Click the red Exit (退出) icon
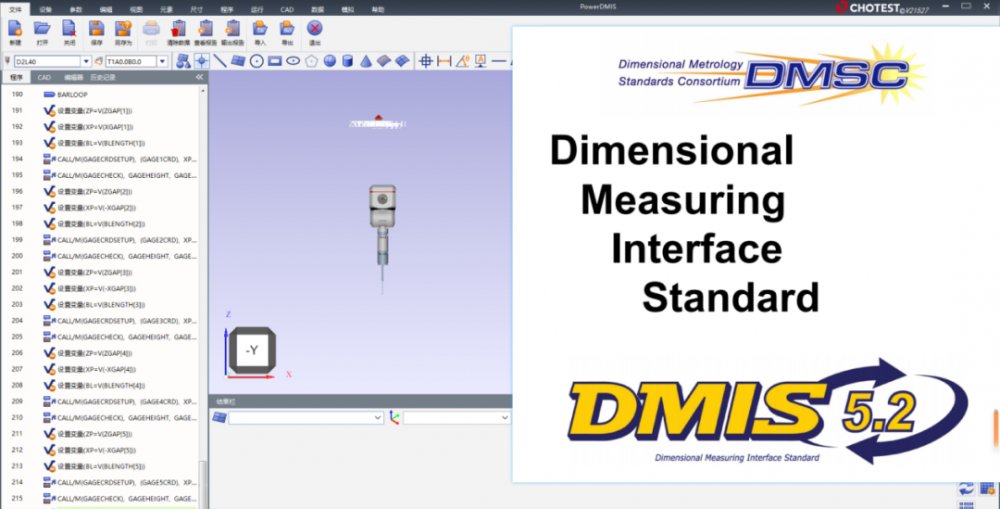The width and height of the screenshot is (1000, 509). point(314,32)
